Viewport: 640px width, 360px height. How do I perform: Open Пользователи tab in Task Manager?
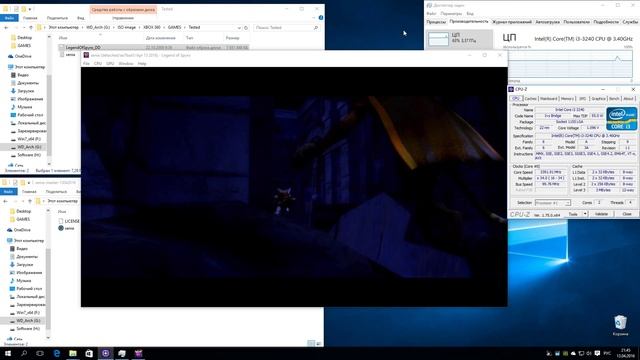pyautogui.click(x=576, y=22)
